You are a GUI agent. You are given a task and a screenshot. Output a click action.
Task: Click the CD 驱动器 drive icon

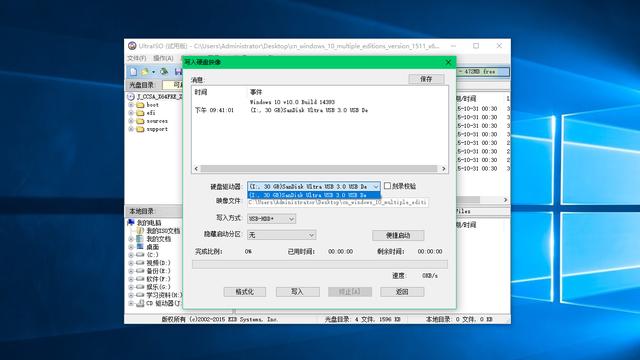point(140,303)
